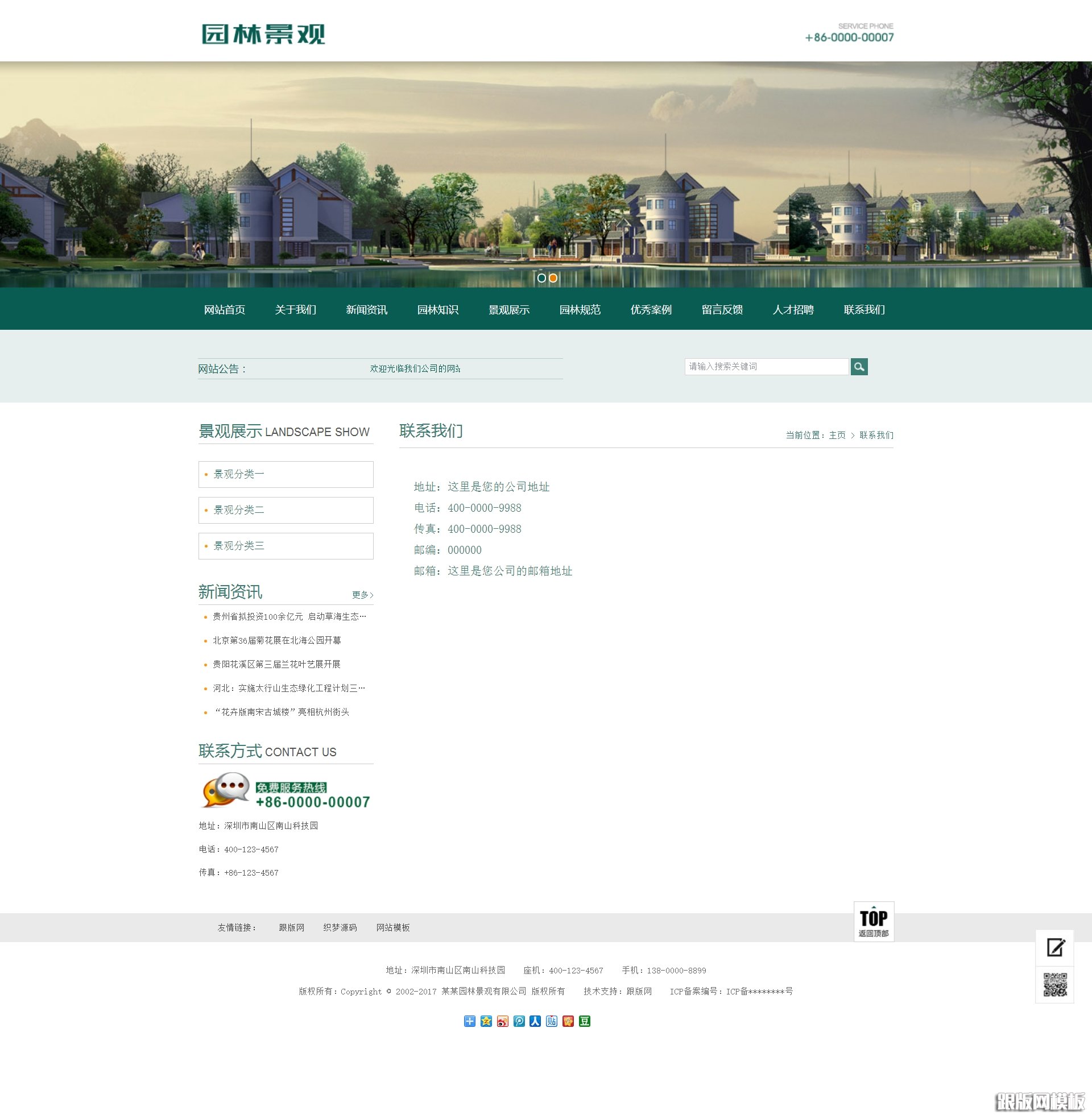Share page via Sina Weibo icon
The height and width of the screenshot is (1115, 1092).
point(502,1022)
